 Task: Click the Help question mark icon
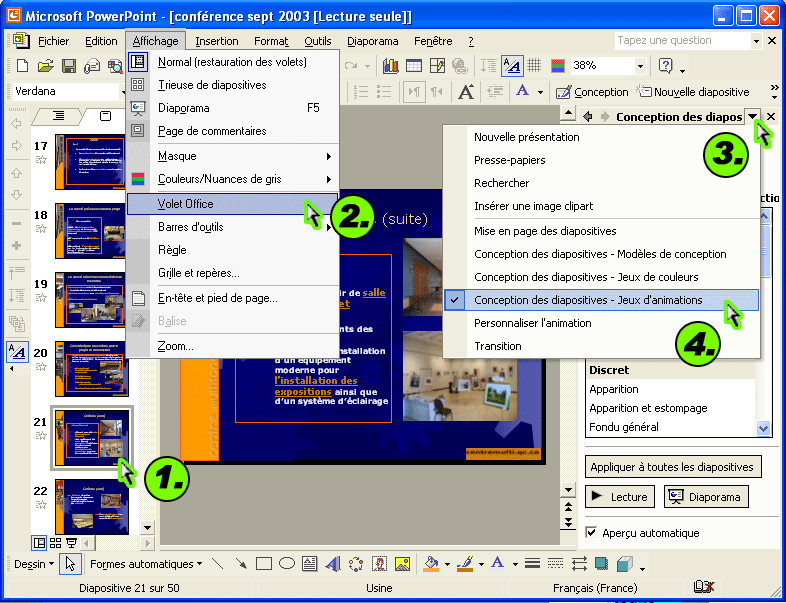pos(665,65)
